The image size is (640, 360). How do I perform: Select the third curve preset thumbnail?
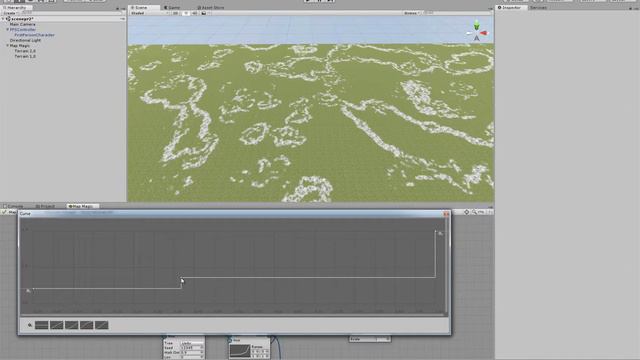click(71, 325)
